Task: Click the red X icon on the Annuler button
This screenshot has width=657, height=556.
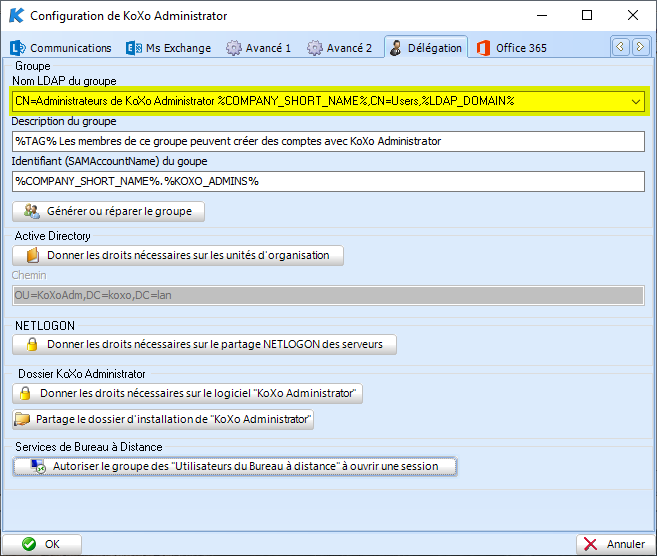Action: [x=590, y=544]
